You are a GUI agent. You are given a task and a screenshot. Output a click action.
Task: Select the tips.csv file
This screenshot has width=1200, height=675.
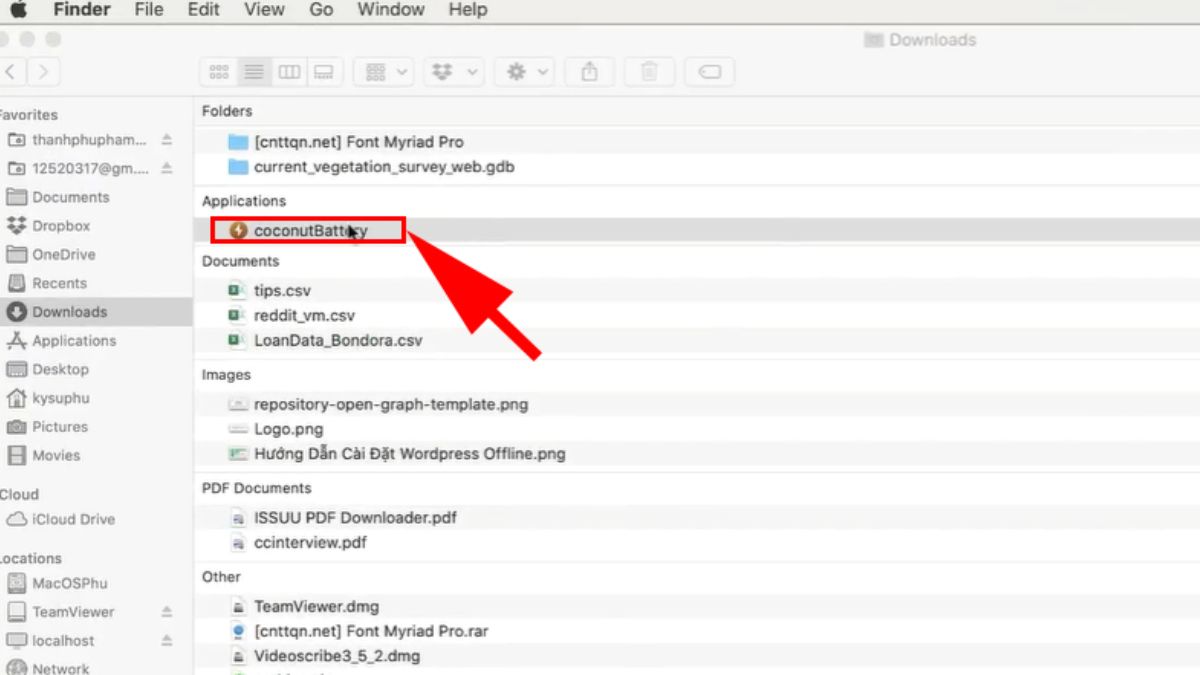click(x=282, y=291)
